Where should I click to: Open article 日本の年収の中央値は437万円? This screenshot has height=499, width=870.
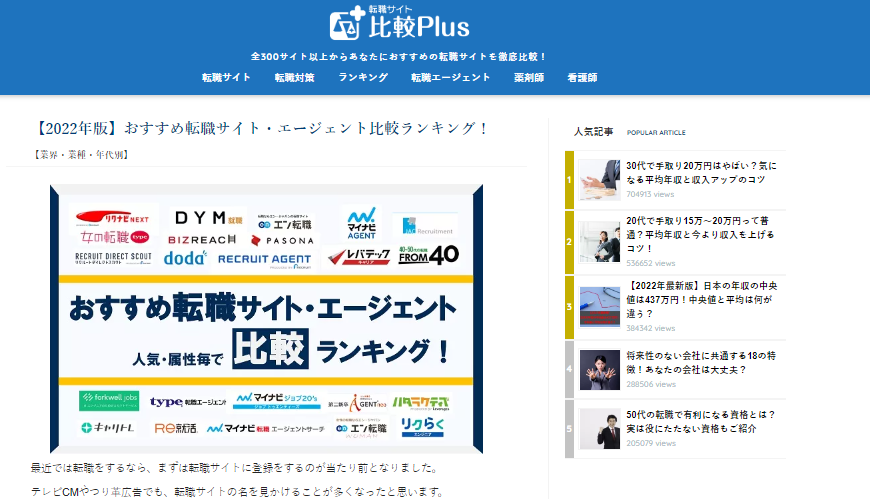click(702, 300)
